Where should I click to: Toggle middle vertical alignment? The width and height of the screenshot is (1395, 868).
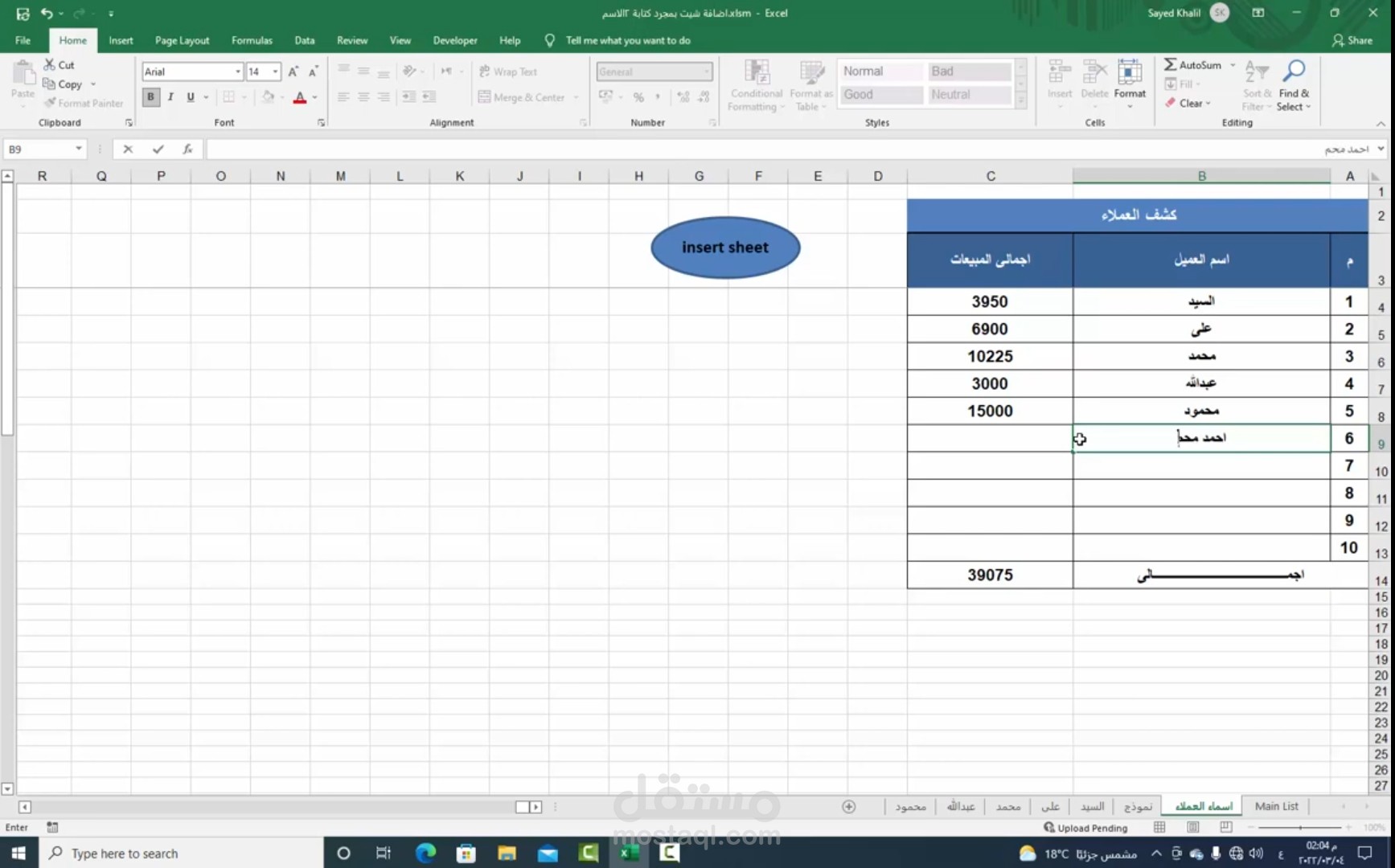(363, 72)
